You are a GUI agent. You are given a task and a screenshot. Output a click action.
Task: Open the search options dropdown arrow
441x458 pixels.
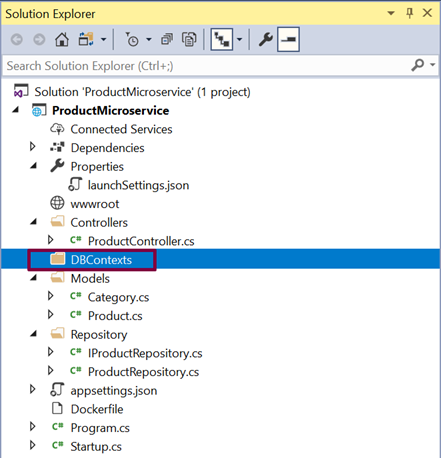[x=433, y=65]
